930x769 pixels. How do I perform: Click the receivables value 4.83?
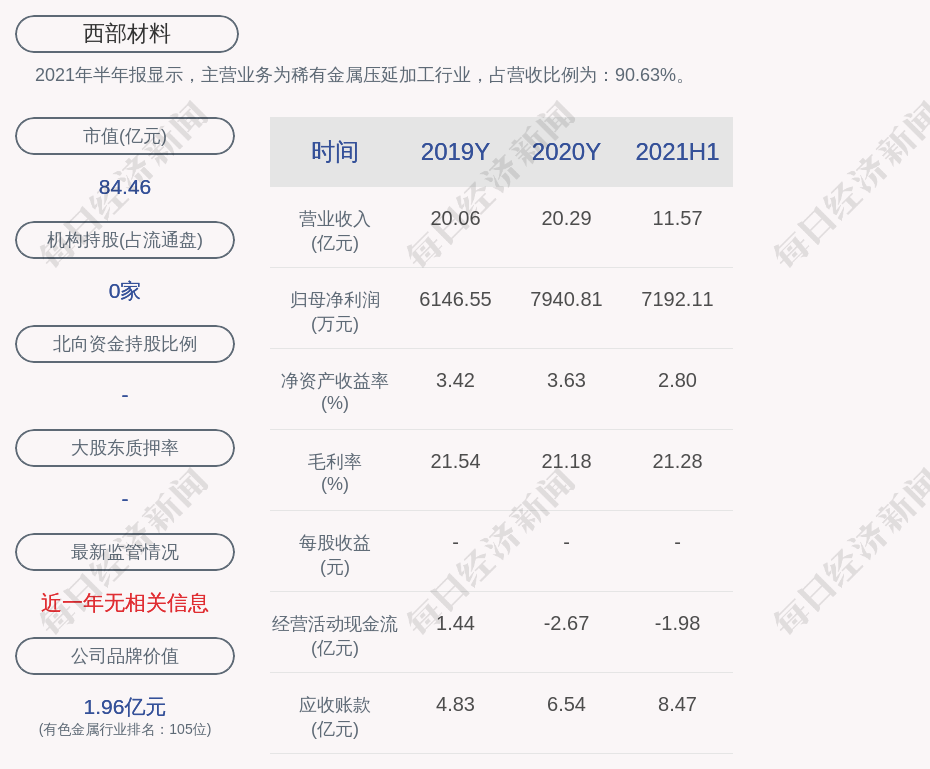(x=455, y=704)
